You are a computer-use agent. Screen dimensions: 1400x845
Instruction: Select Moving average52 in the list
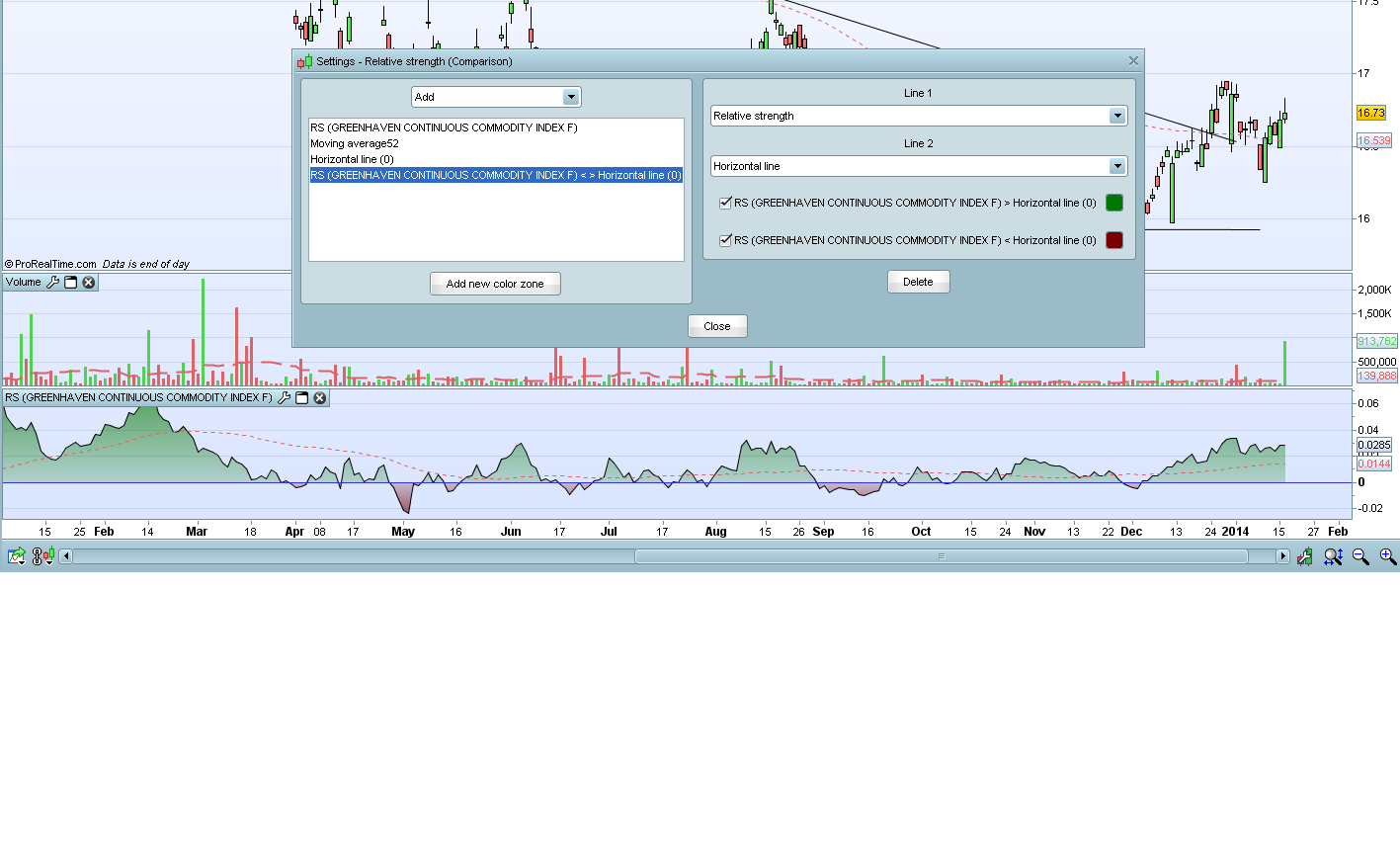[x=355, y=143]
